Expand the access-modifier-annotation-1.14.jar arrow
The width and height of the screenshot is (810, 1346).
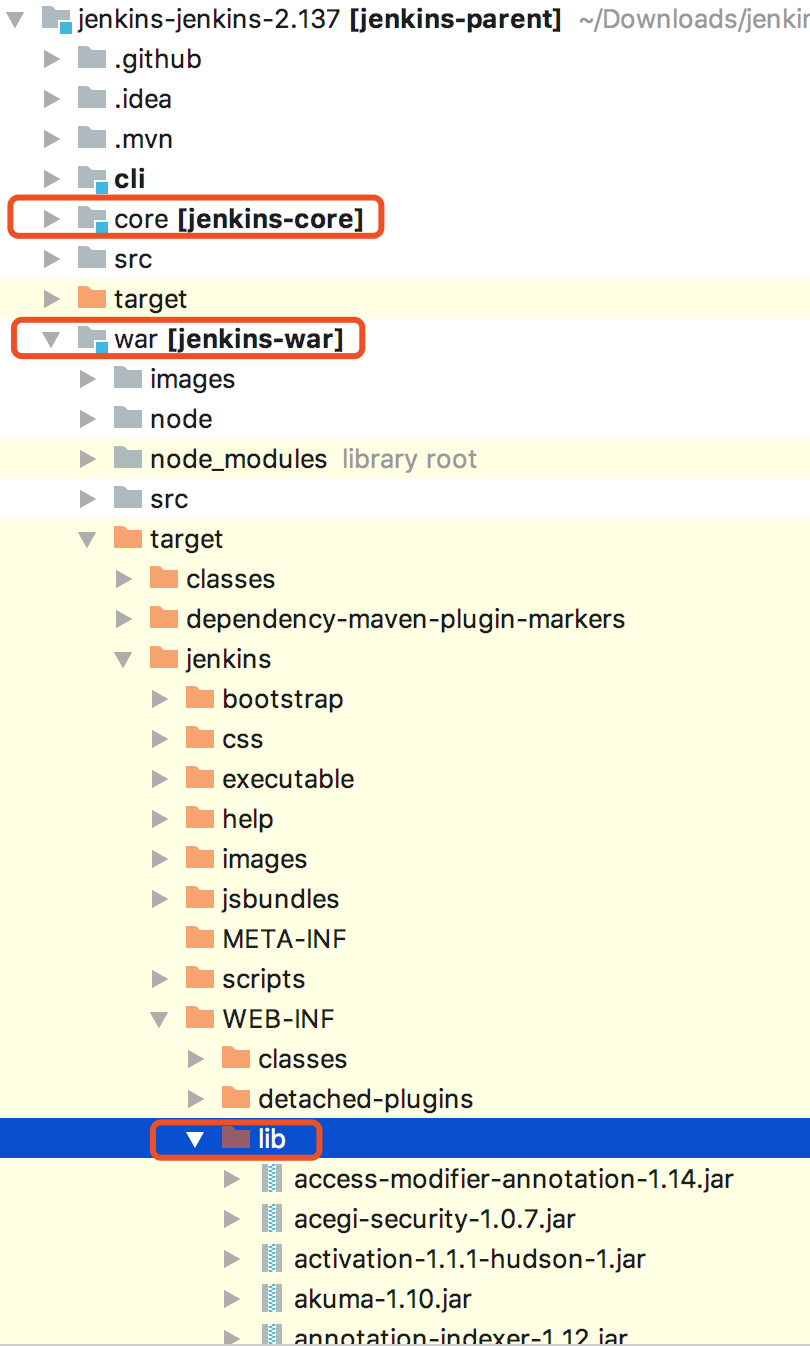[232, 1179]
